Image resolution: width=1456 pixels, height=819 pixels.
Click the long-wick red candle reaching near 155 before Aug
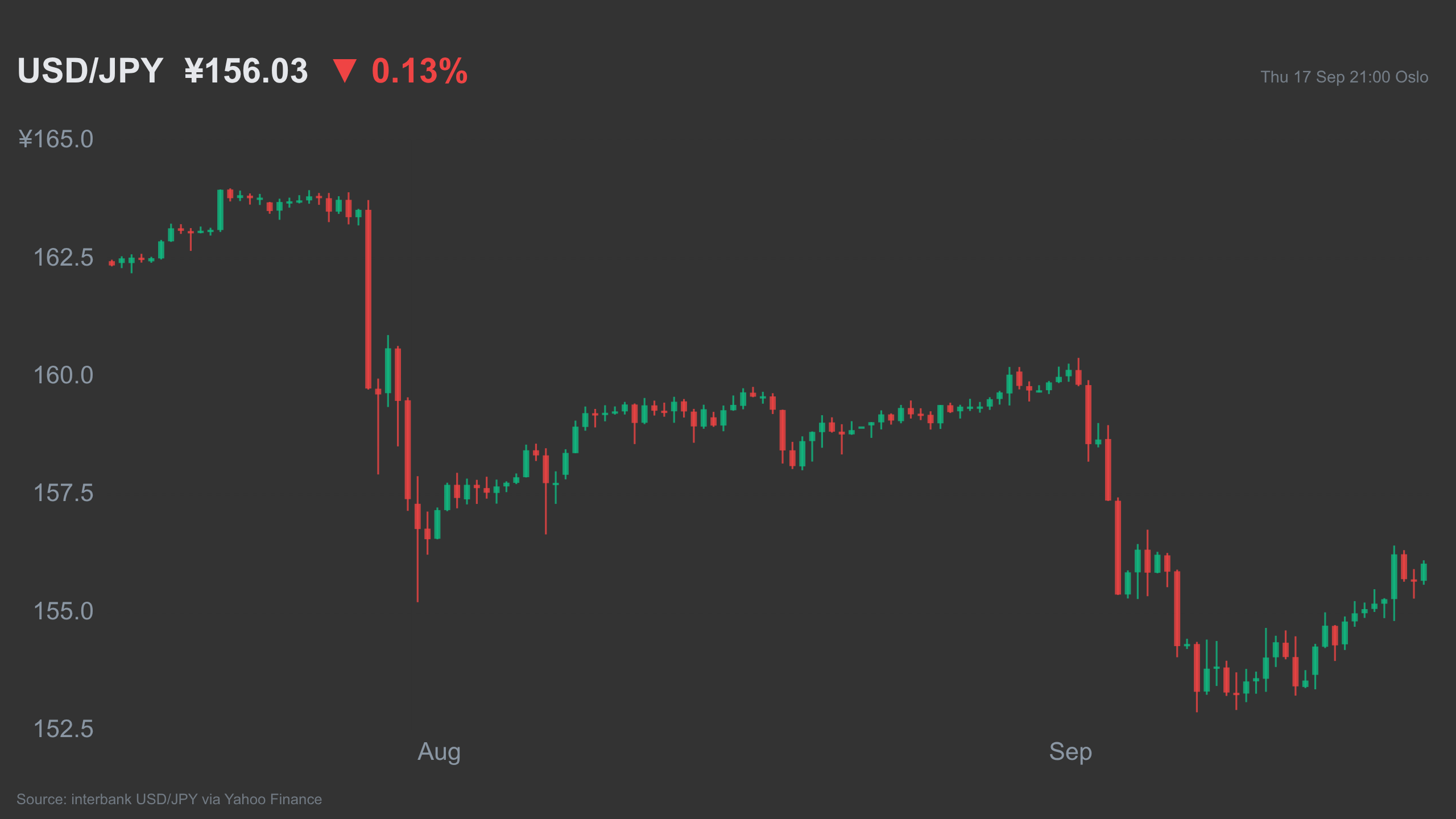point(417,539)
